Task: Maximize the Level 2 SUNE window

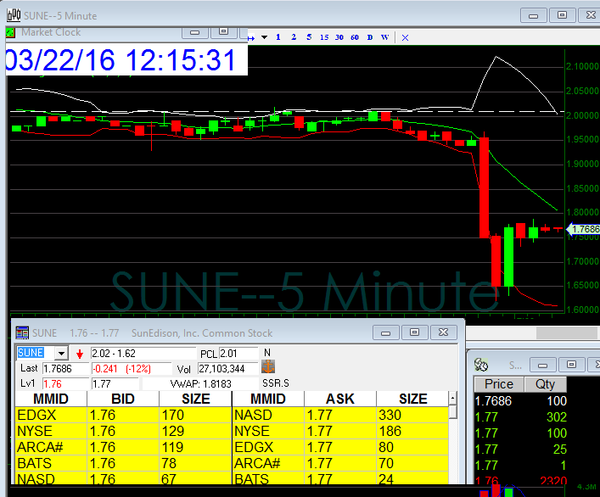Action: tap(414, 332)
